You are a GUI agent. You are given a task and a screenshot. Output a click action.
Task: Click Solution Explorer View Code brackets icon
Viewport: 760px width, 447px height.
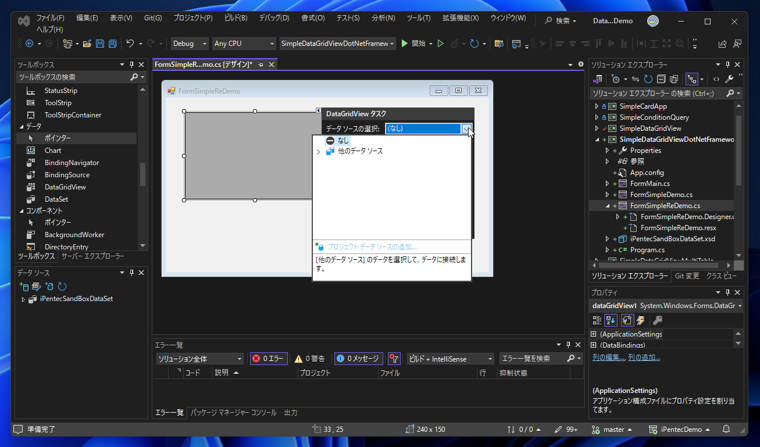[x=716, y=79]
